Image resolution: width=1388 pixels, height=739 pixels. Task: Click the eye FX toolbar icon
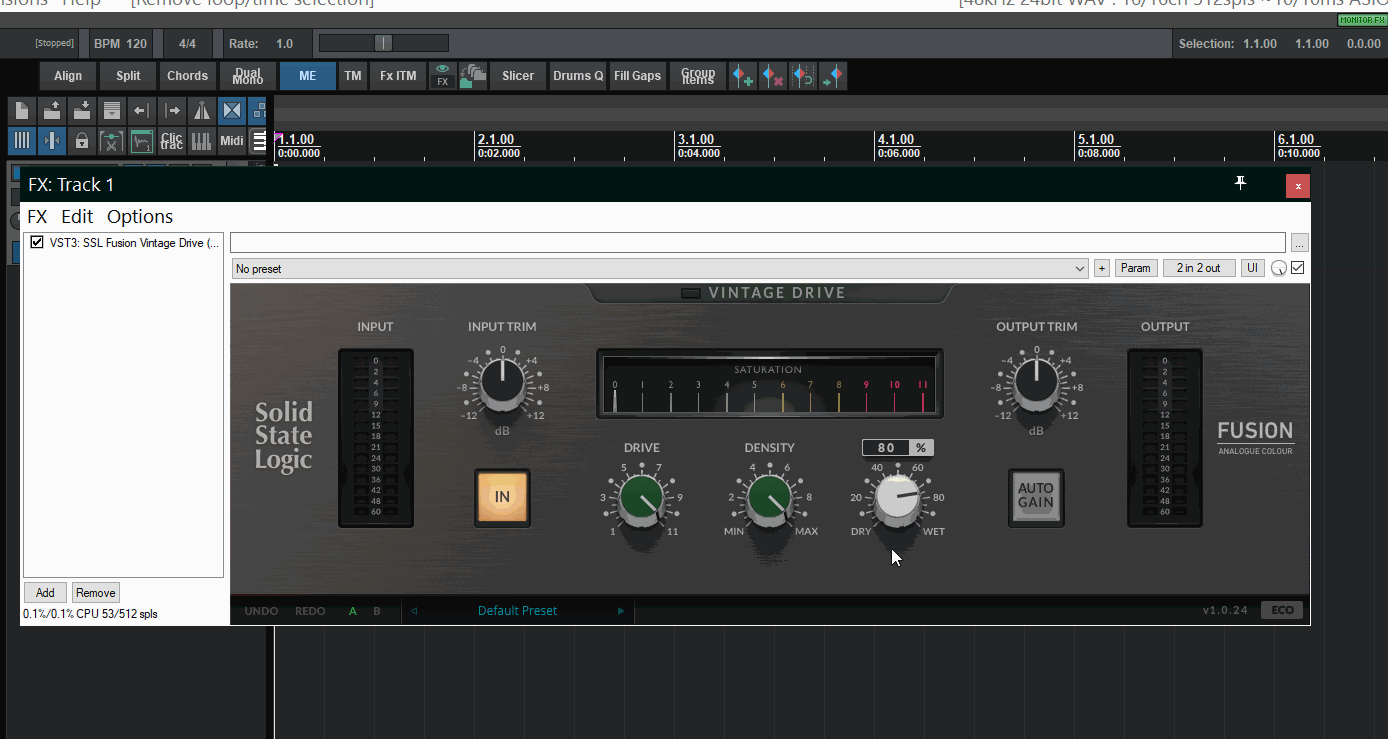tap(442, 76)
